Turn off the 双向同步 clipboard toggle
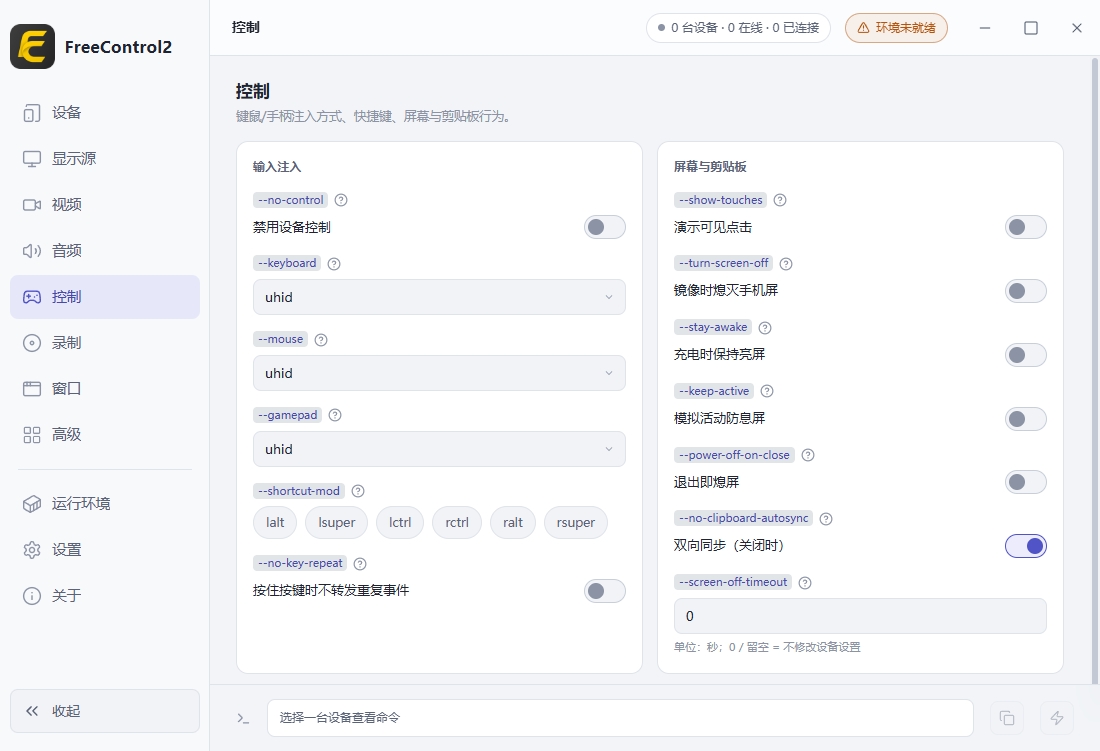The image size is (1100, 751). click(1026, 546)
